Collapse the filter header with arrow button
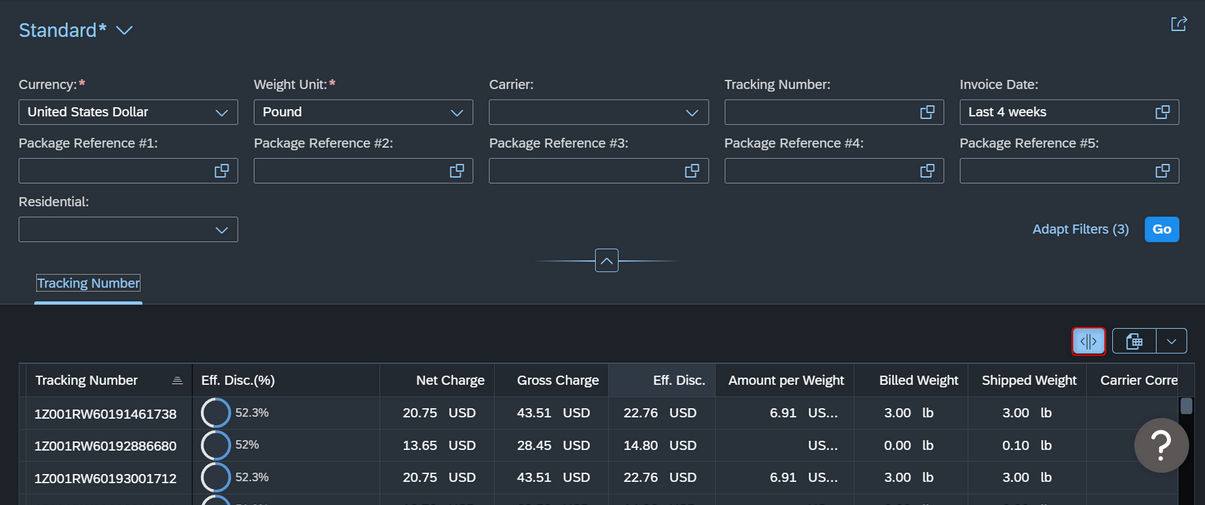The image size is (1205, 505). point(607,261)
